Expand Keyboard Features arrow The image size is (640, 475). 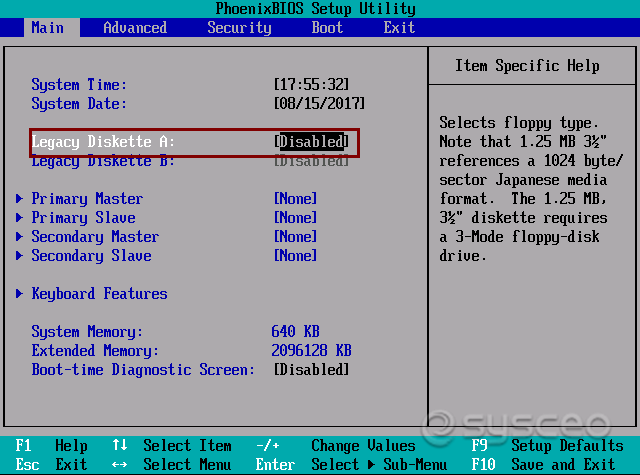(x=19, y=294)
